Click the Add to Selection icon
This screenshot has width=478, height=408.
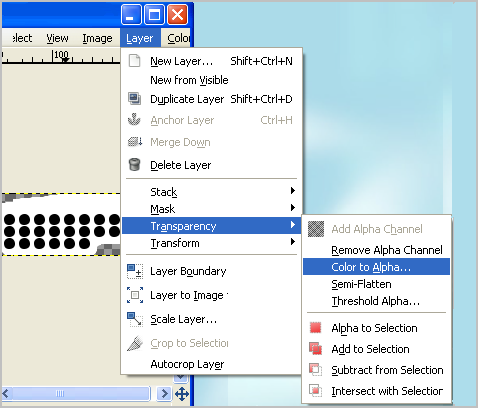coord(315,349)
